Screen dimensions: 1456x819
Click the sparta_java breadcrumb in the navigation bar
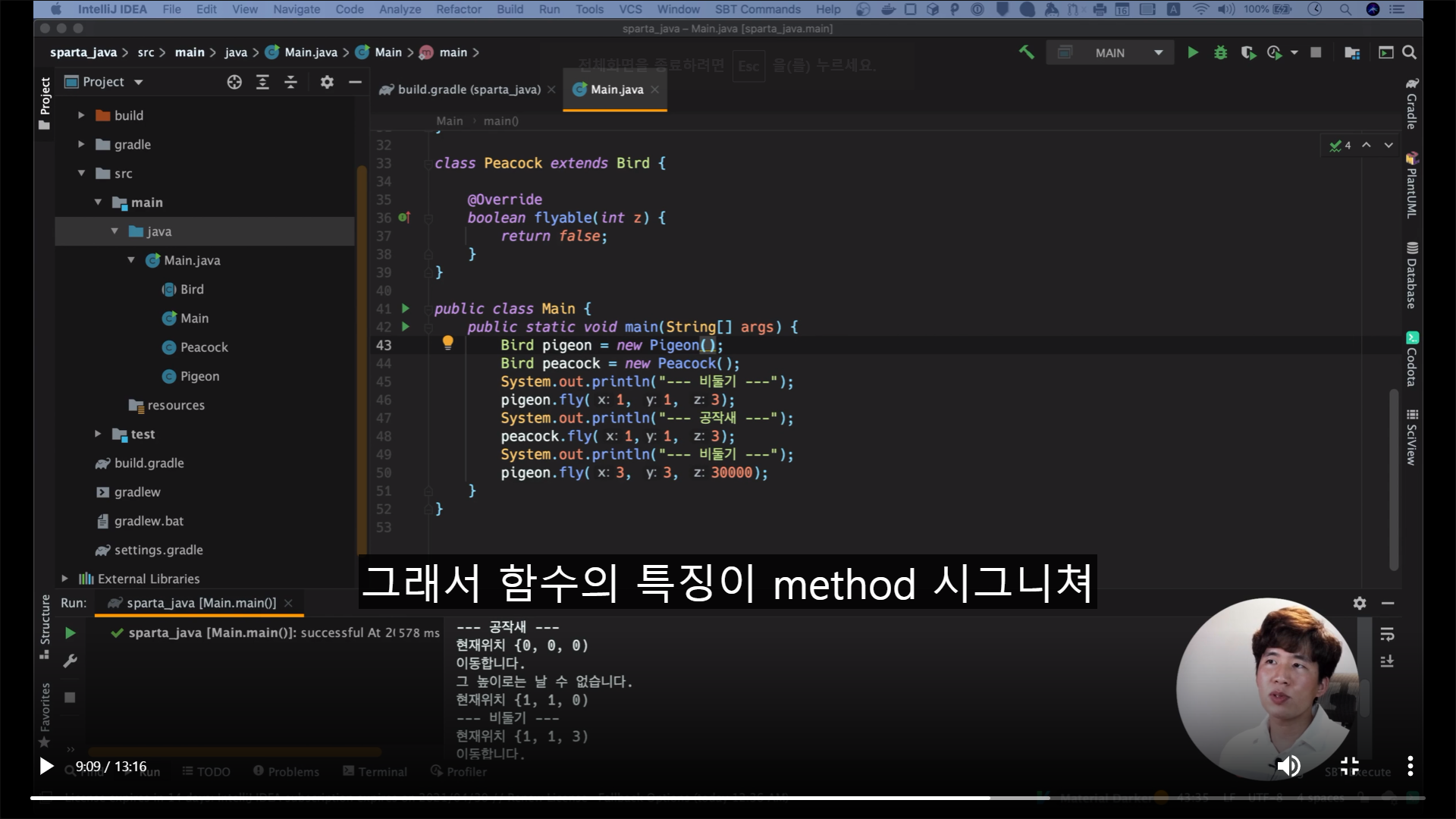pos(83,52)
